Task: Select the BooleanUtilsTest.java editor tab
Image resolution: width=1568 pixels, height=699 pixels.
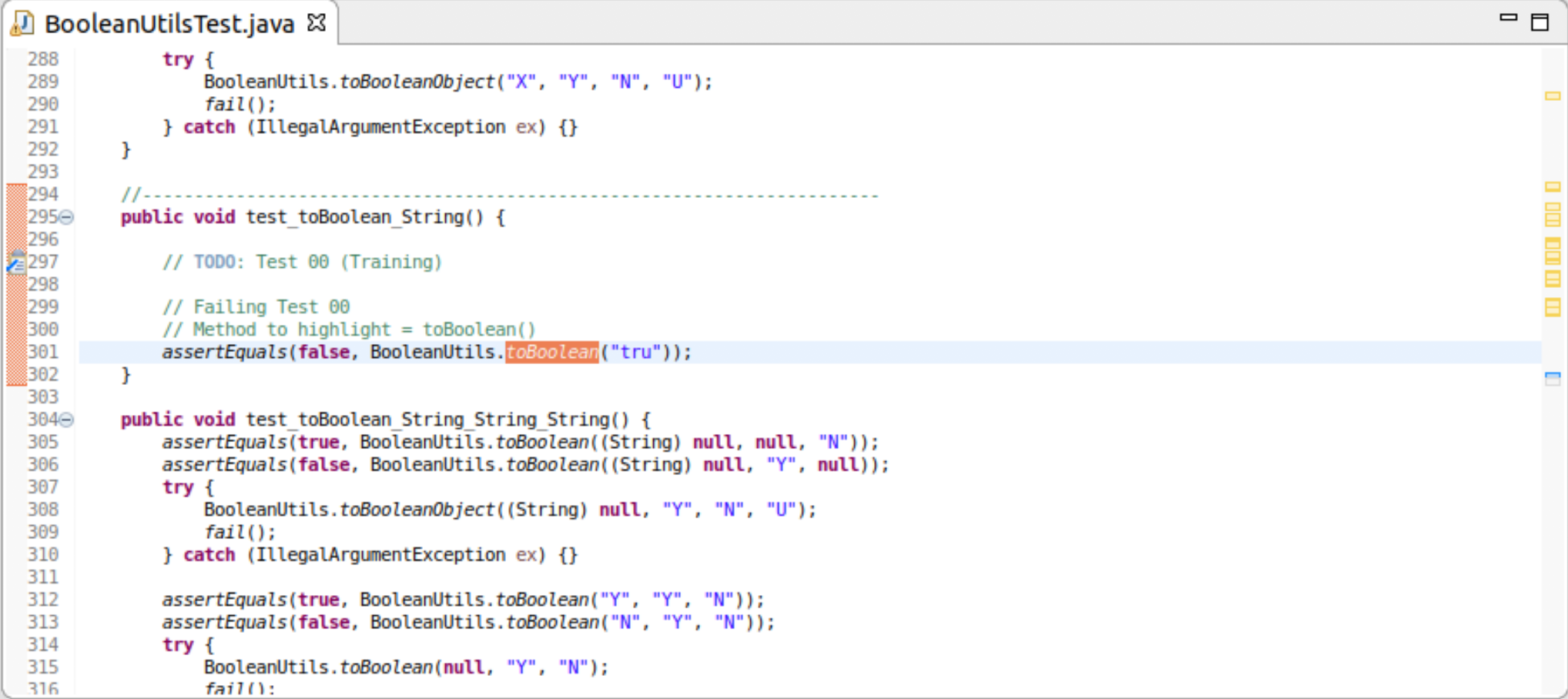Action: click(x=169, y=24)
